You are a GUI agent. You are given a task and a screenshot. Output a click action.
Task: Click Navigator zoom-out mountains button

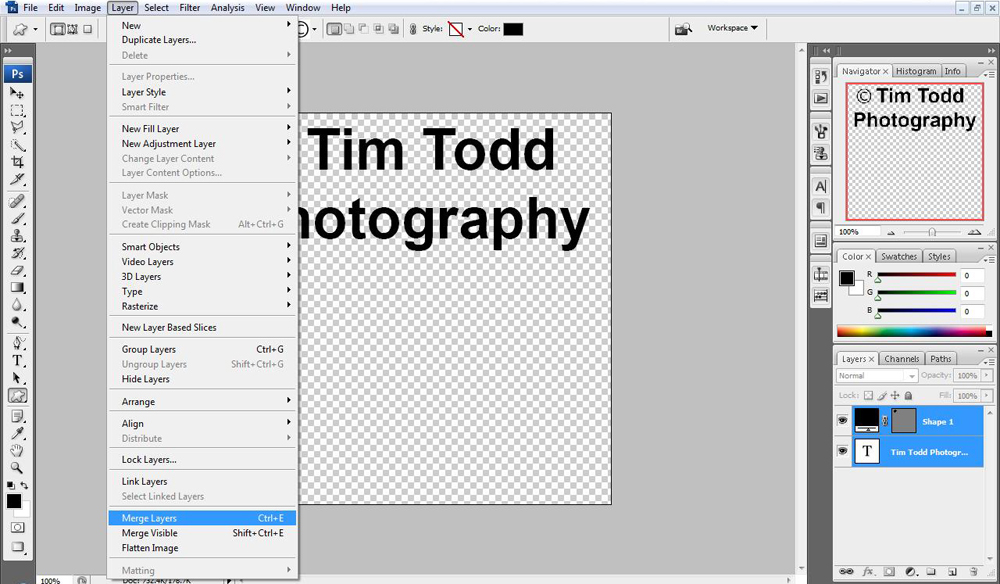(891, 232)
